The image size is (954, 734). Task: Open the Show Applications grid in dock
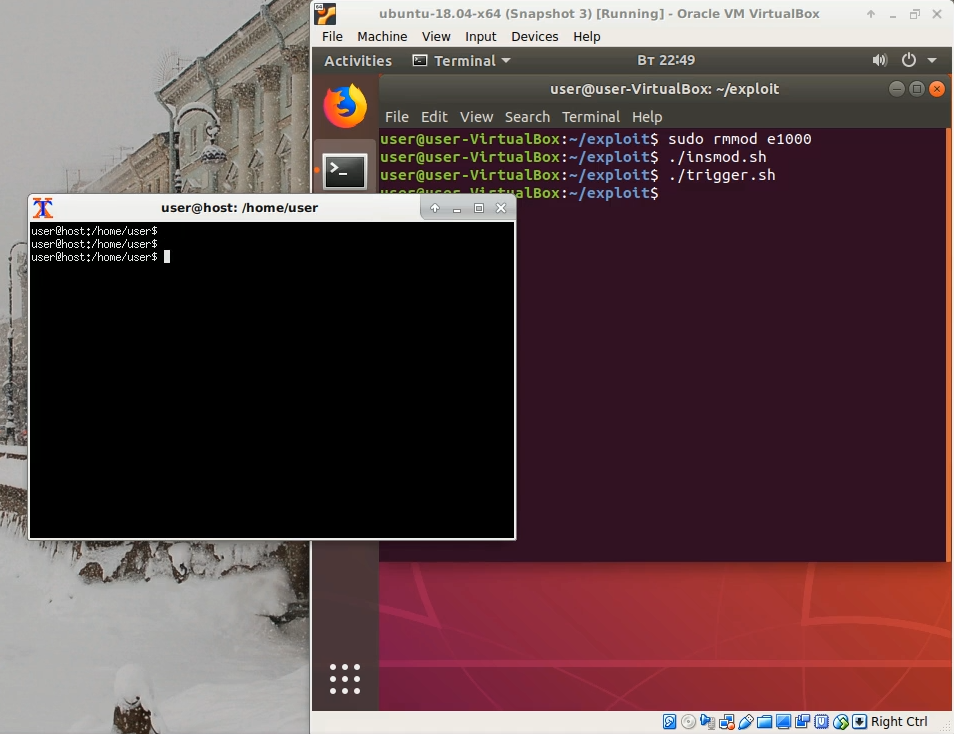[x=345, y=679]
